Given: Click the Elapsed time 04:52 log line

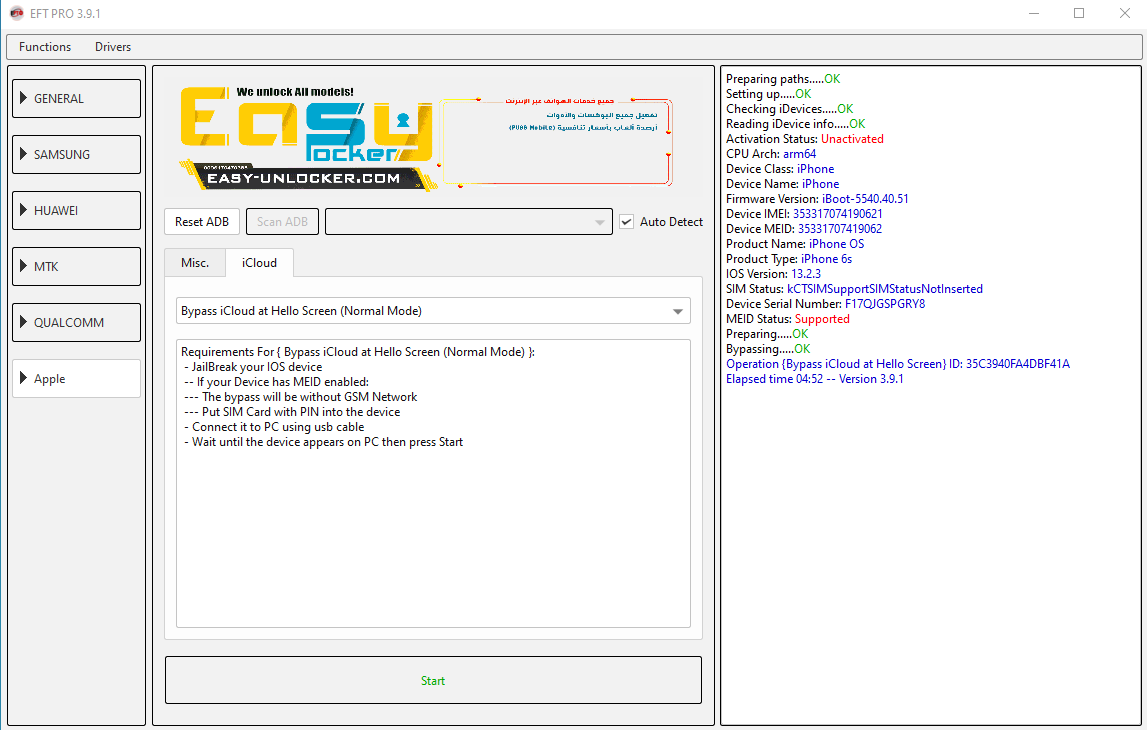Looking at the screenshot, I should coord(814,379).
